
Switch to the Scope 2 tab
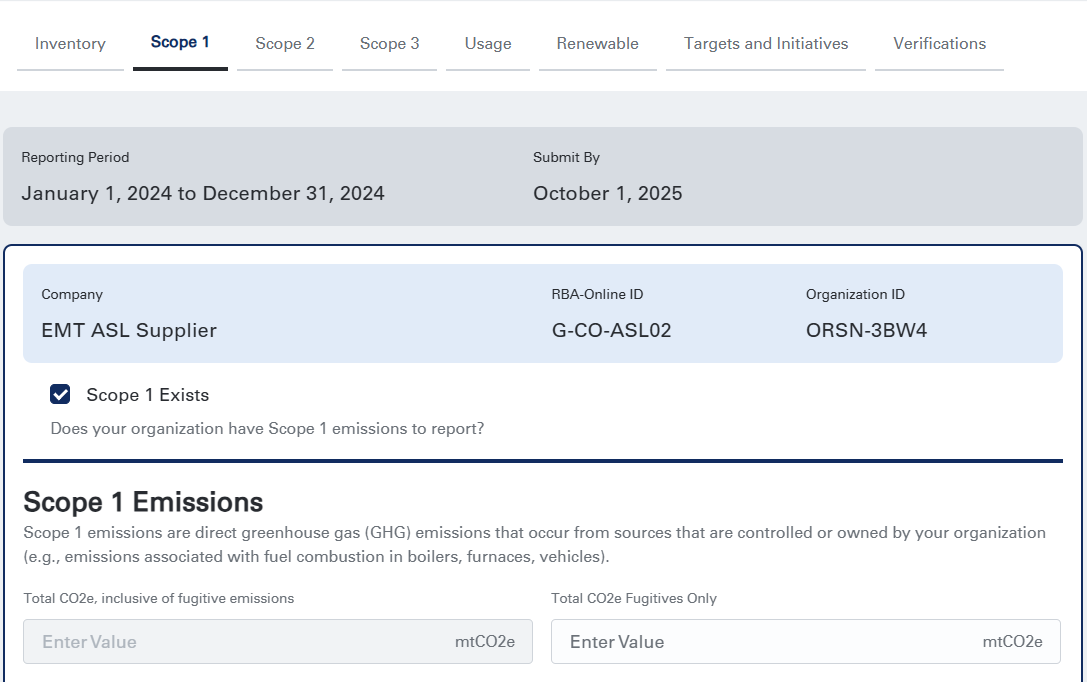point(285,44)
